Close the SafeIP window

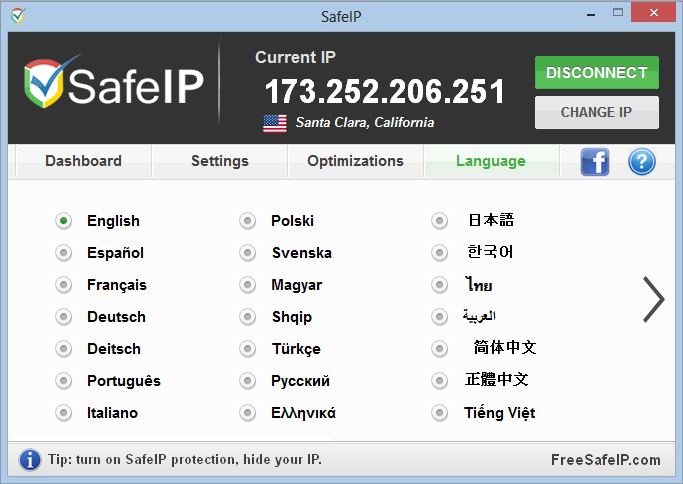[653, 12]
